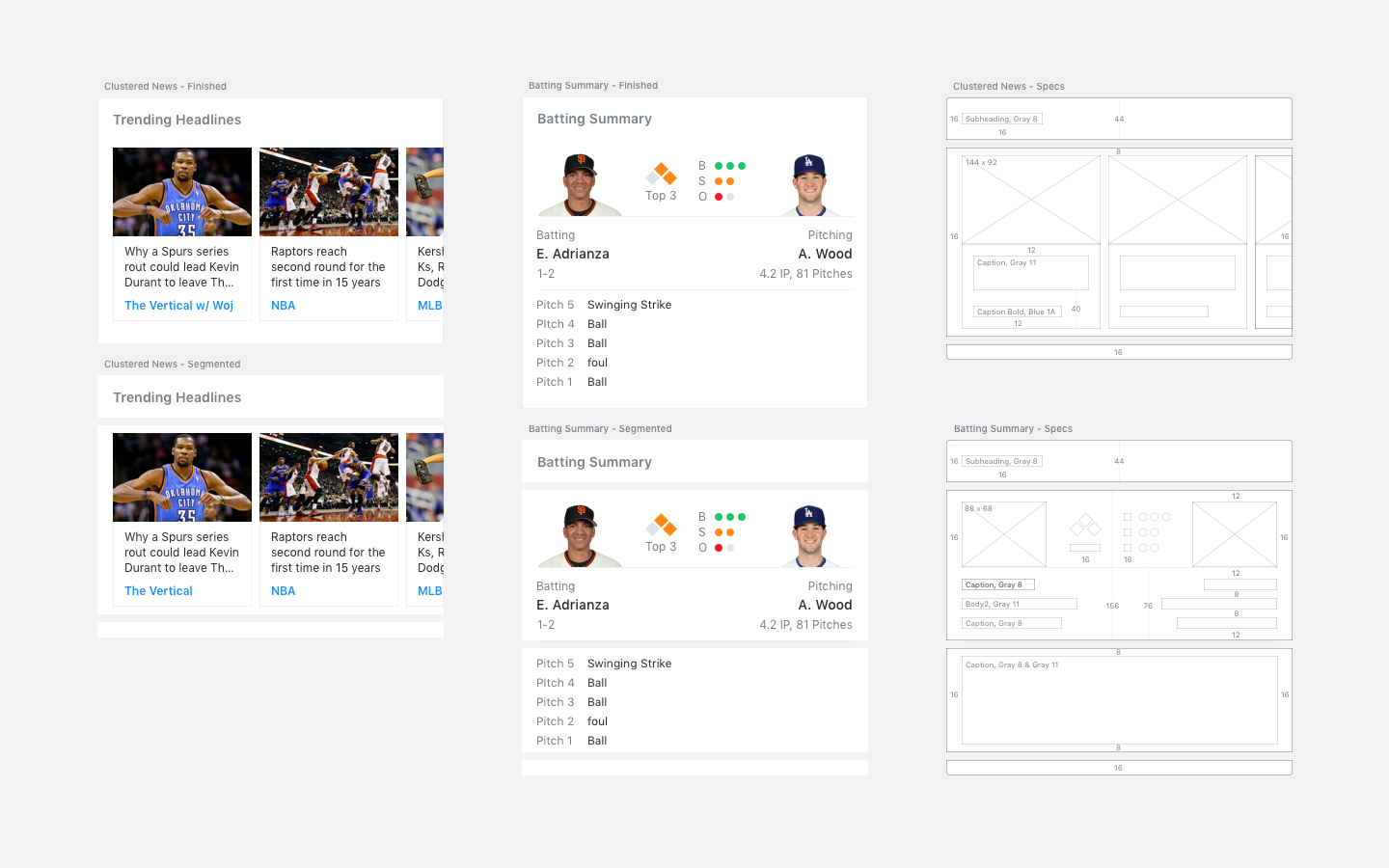The width and height of the screenshot is (1389, 868).
Task: Open 'The Vertical' link in Segmented card
Action: tap(158, 591)
